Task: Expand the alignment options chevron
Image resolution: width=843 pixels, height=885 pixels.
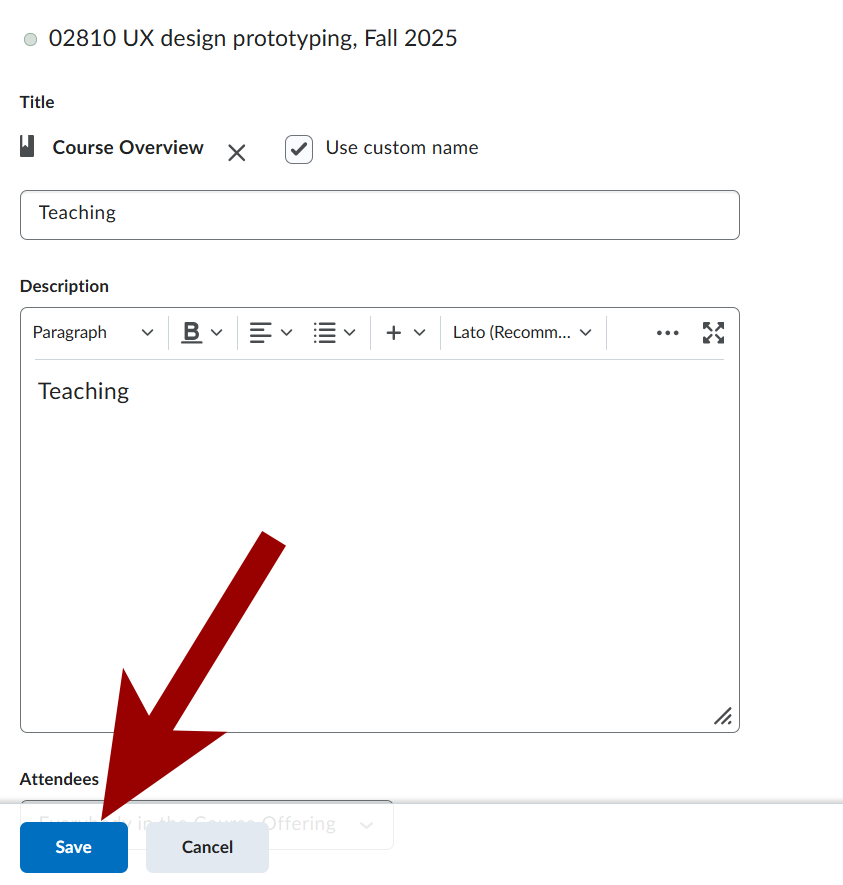Action: (x=287, y=333)
